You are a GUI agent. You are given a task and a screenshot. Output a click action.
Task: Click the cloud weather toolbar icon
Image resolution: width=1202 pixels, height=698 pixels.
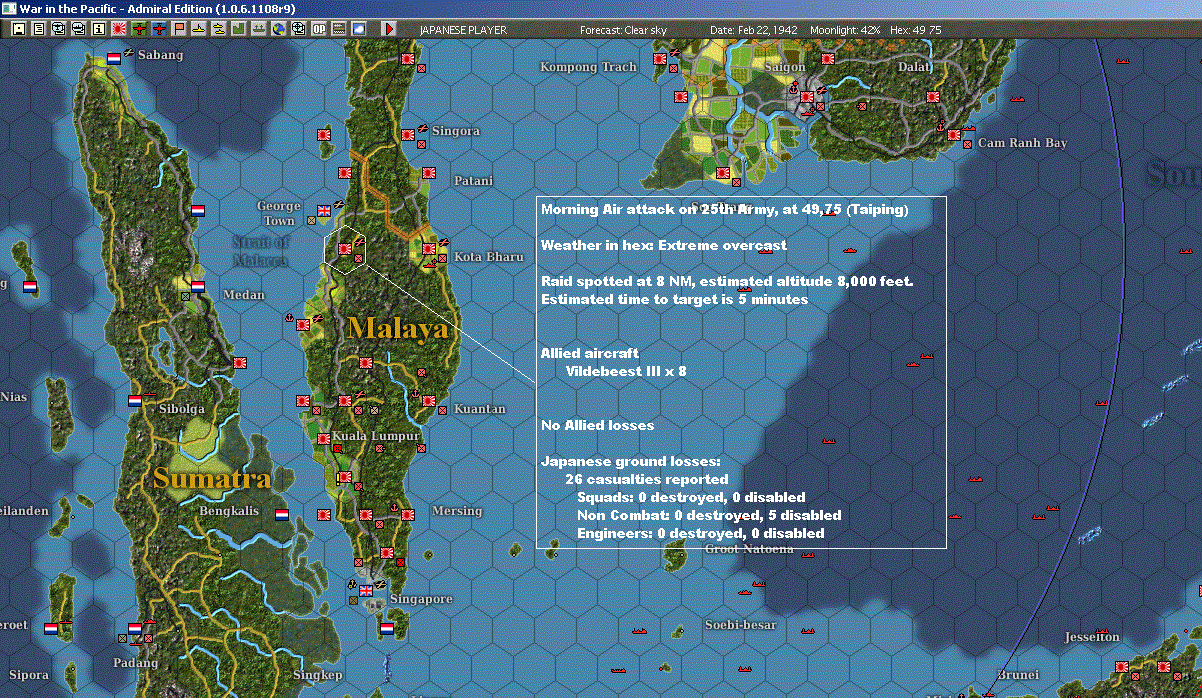(x=359, y=29)
